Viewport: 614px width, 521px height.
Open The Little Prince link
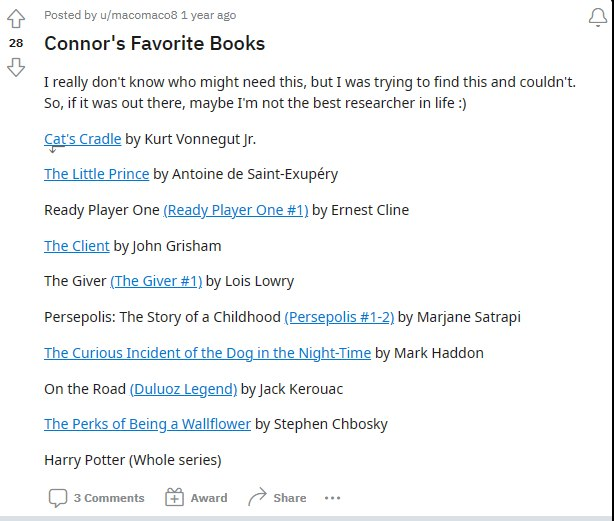click(96, 174)
